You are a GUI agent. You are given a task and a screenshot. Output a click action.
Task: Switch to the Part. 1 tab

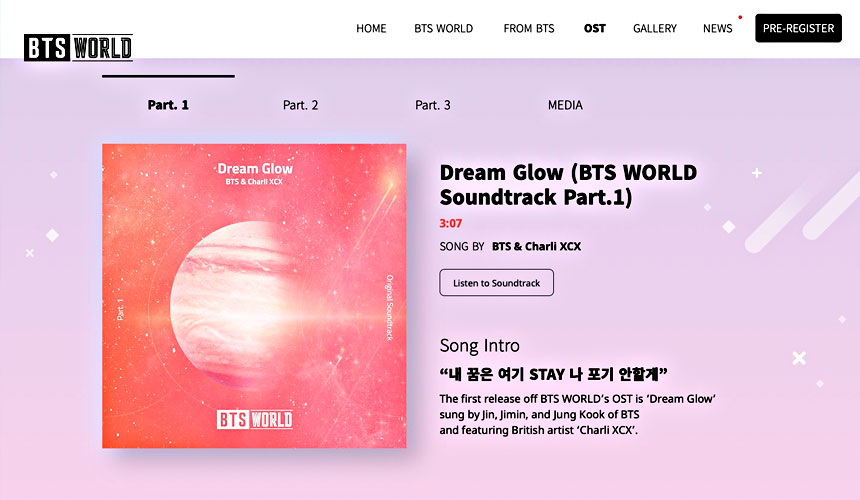(x=168, y=105)
